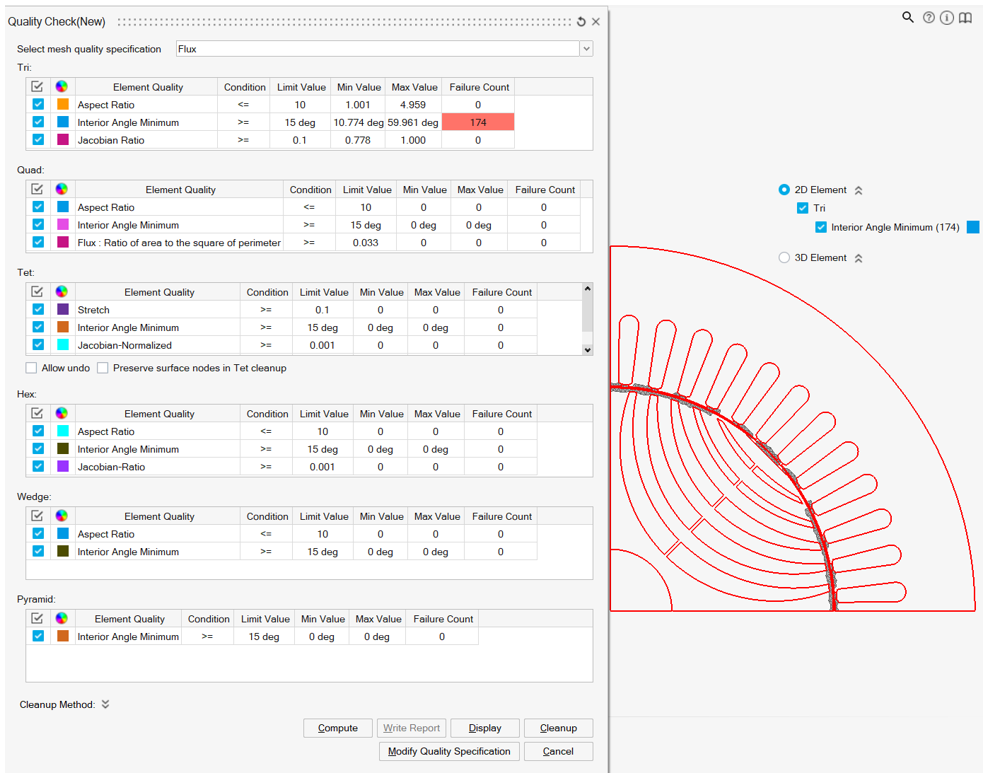
Task: Click the Compute button
Action: (337, 728)
